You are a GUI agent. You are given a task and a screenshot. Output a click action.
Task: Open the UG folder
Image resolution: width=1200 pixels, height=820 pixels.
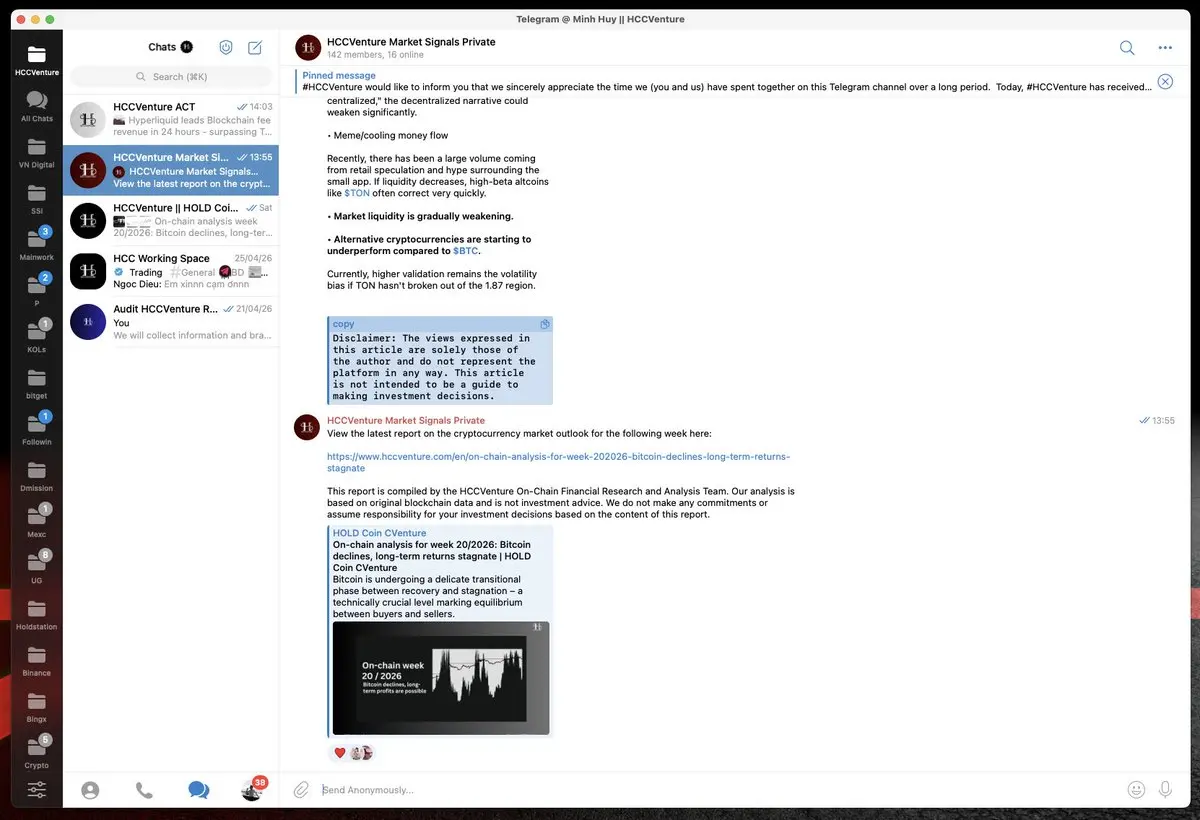[x=37, y=567]
